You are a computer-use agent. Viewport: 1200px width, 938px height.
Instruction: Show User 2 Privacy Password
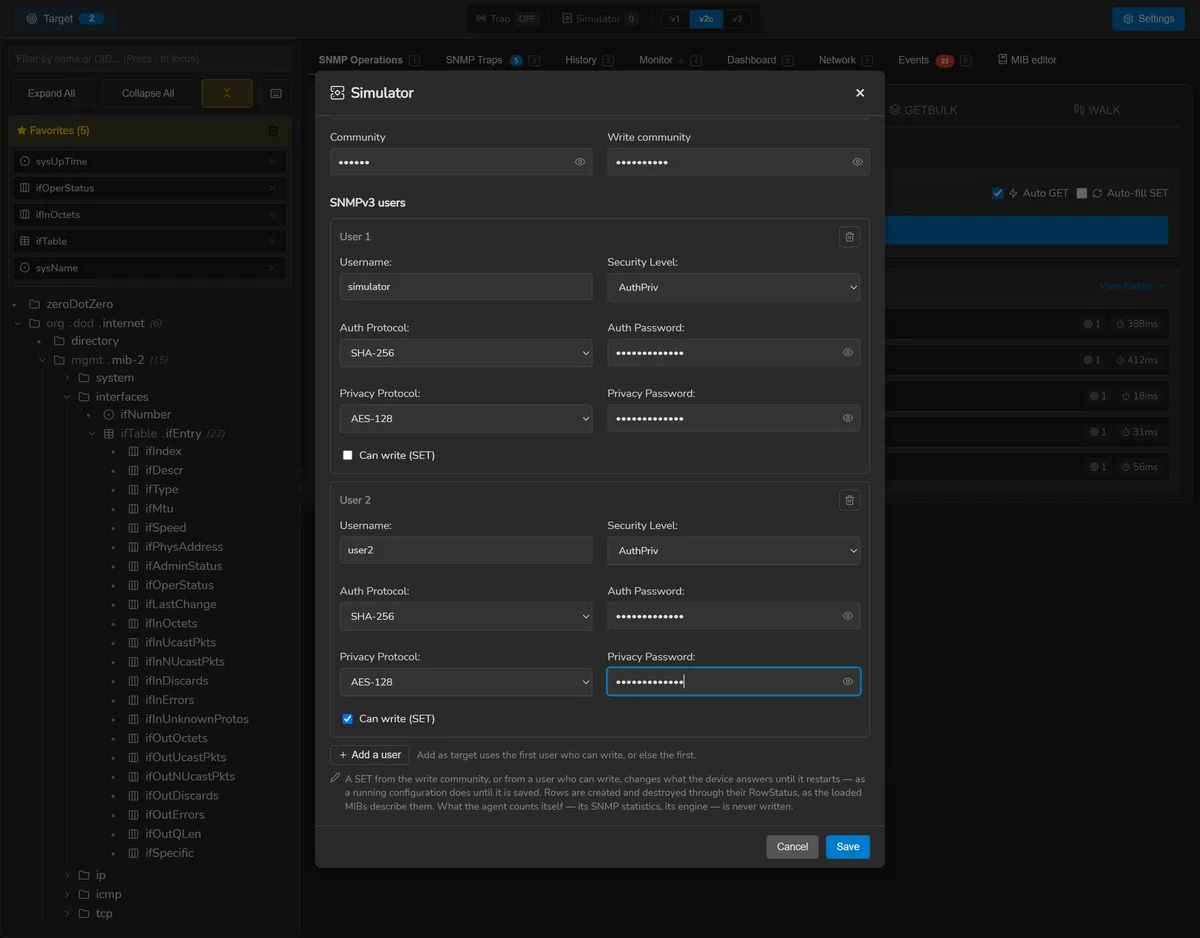tap(847, 682)
